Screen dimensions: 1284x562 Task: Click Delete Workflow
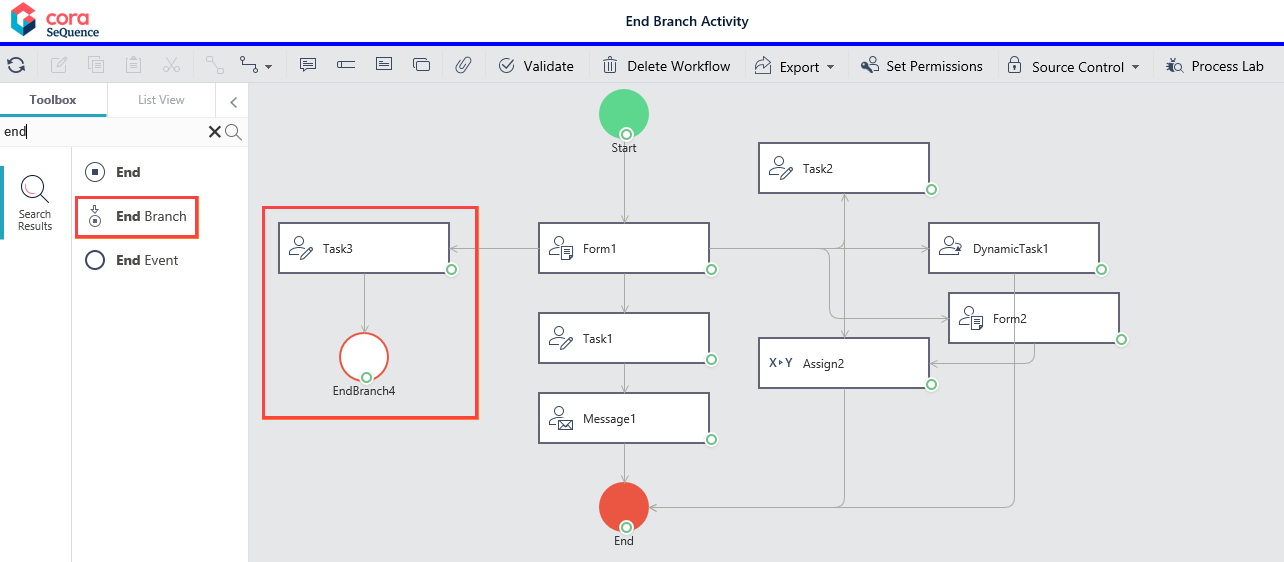tap(666, 66)
